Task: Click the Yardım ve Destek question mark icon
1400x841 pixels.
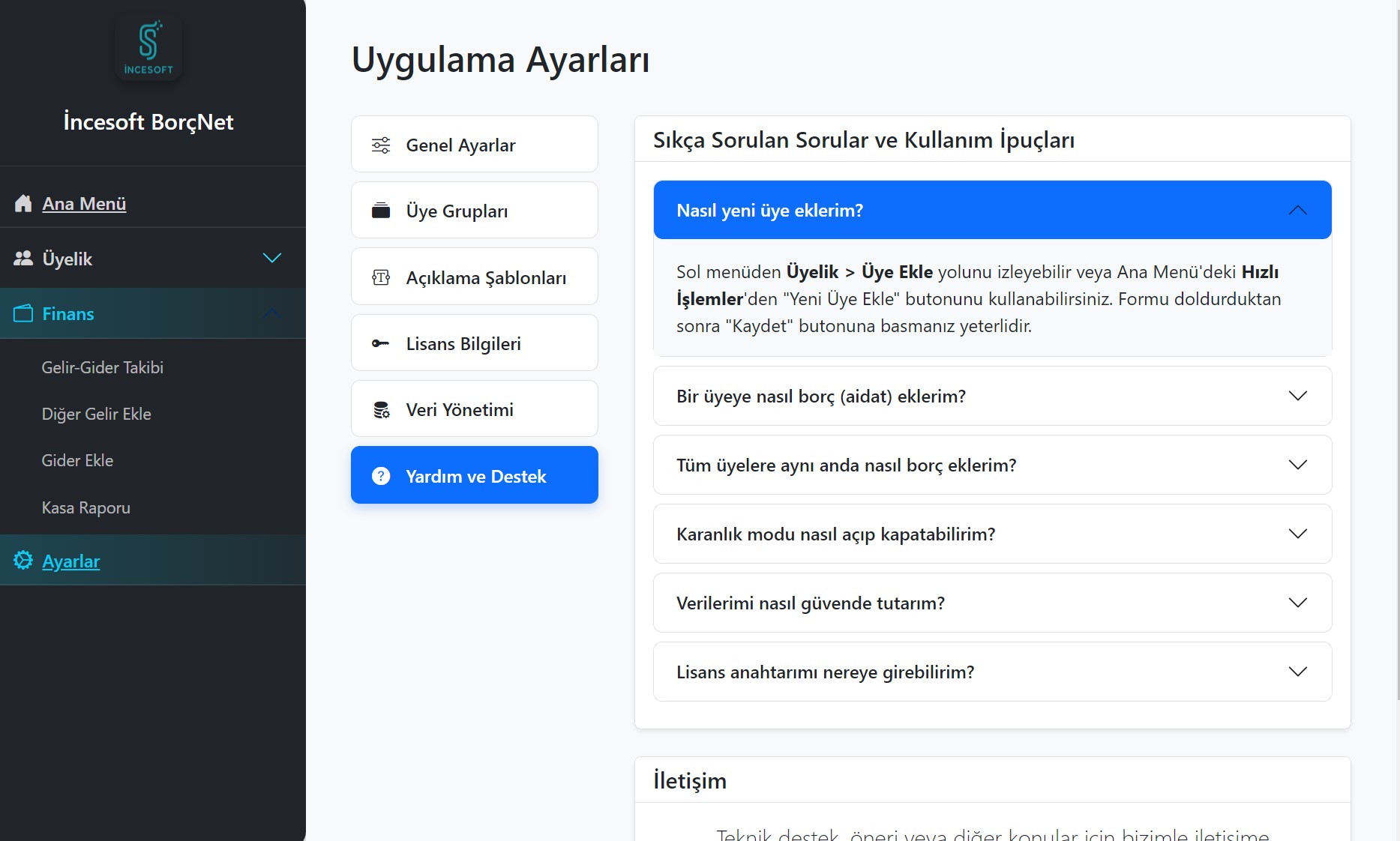Action: tap(381, 475)
